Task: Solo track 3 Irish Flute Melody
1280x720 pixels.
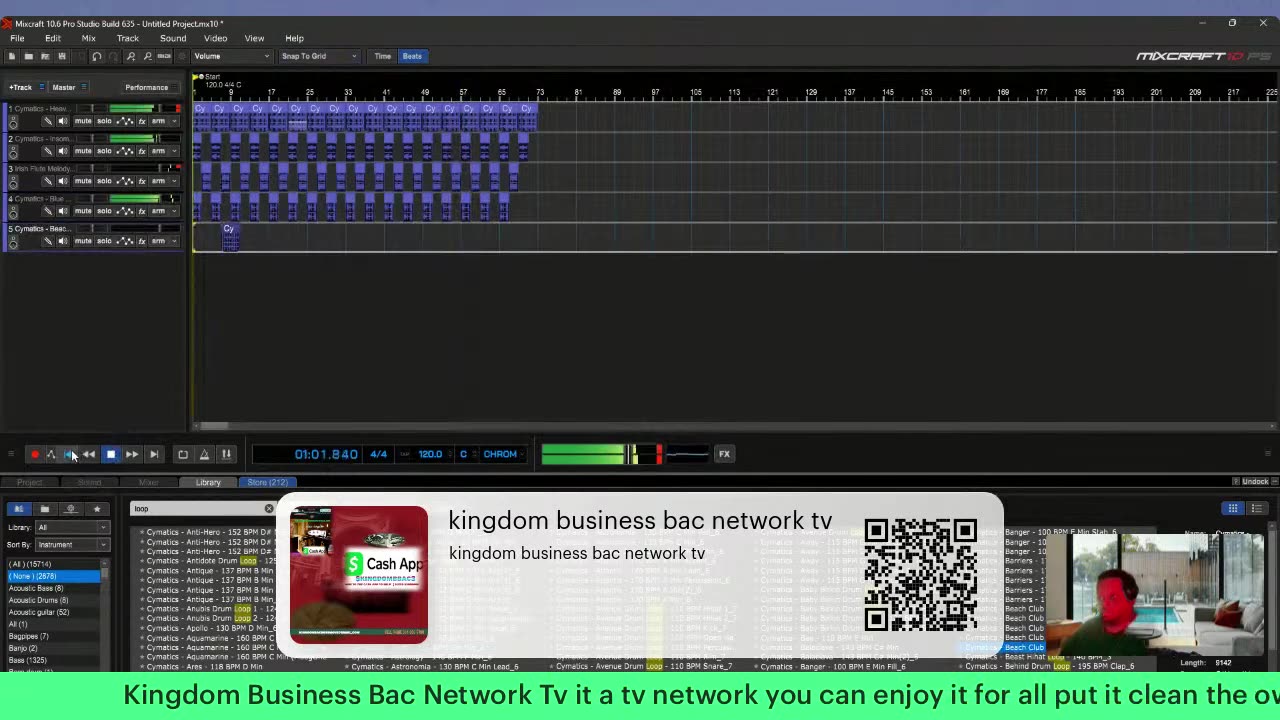Action: (104, 181)
